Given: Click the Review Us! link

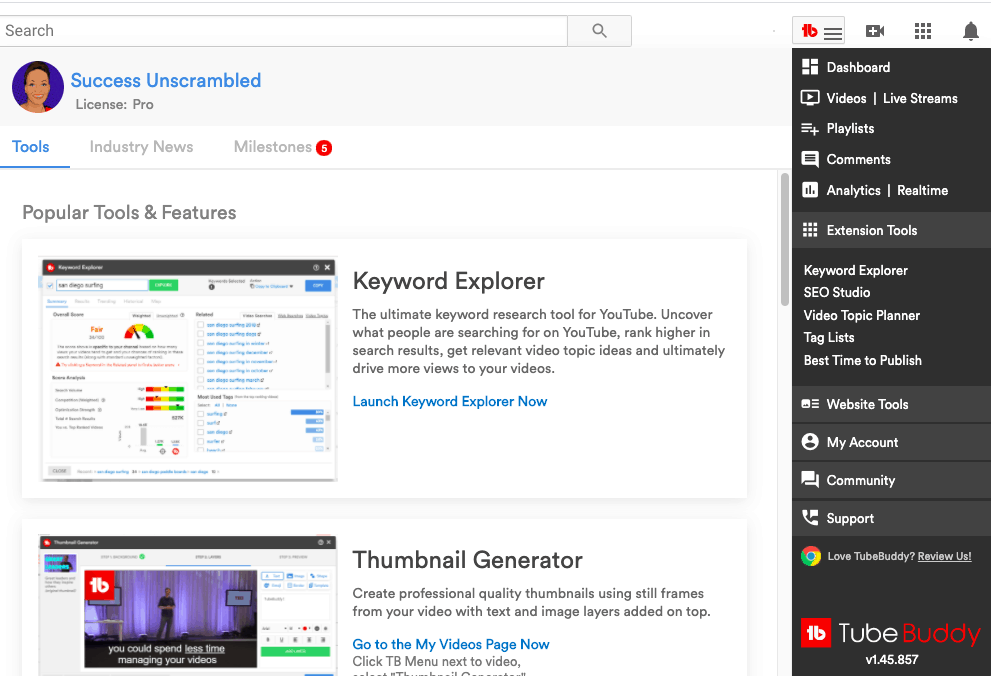Looking at the screenshot, I should (944, 556).
